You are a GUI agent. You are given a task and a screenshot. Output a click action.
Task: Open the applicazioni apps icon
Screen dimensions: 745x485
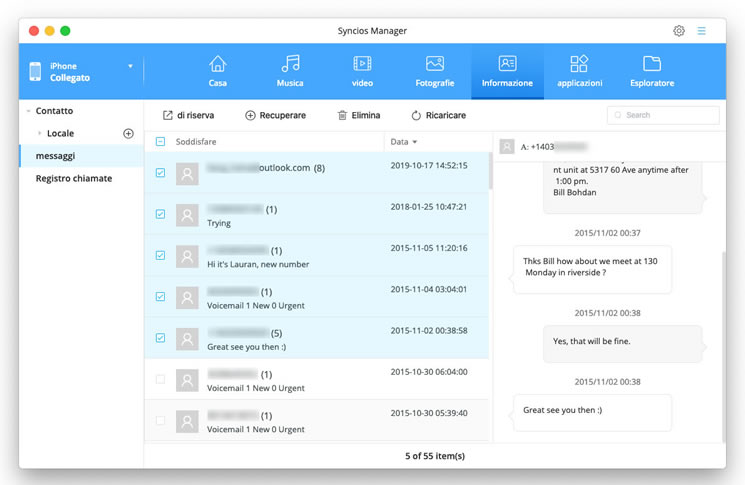click(x=579, y=64)
